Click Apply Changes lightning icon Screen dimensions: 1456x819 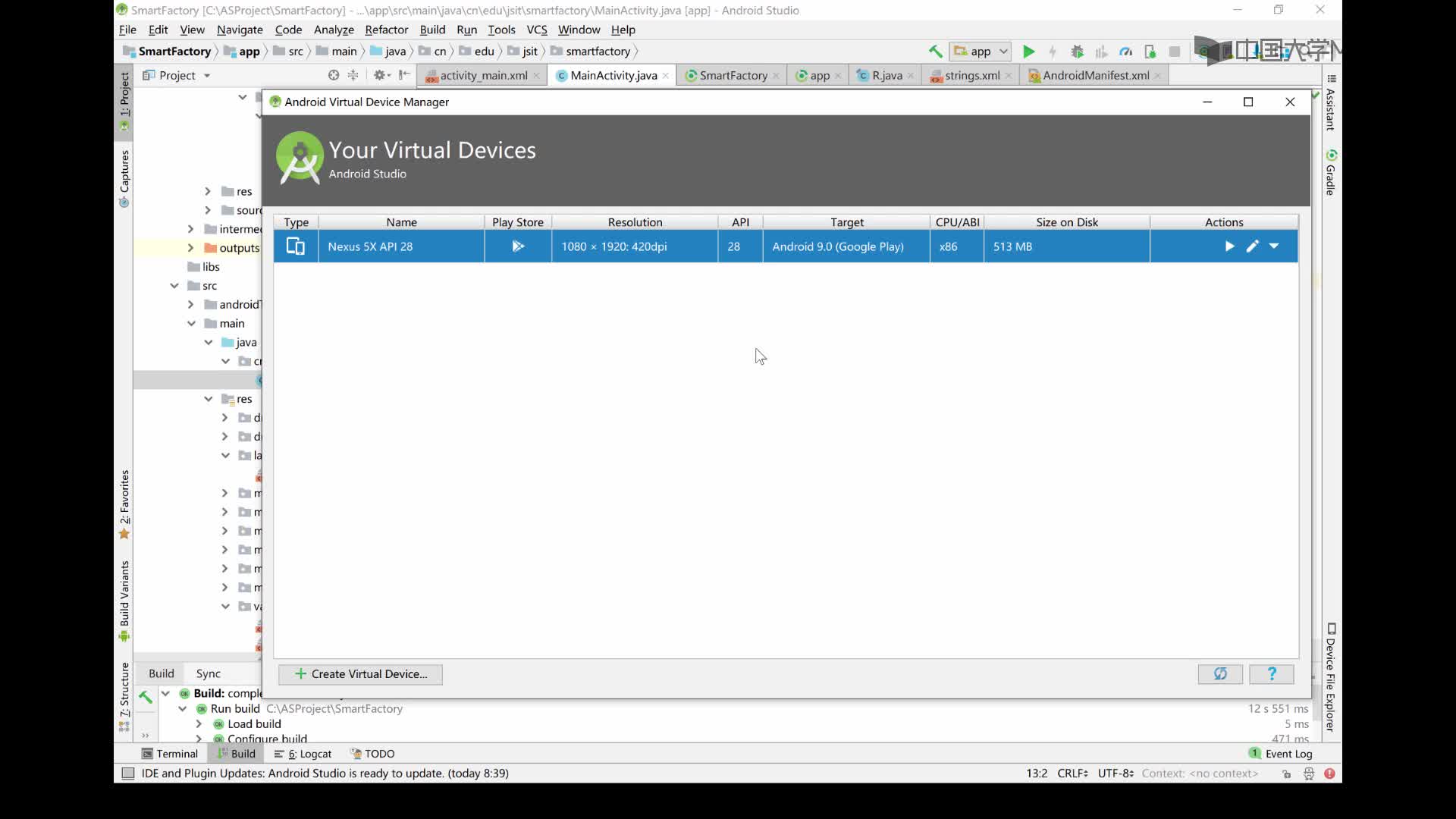pyautogui.click(x=1053, y=52)
